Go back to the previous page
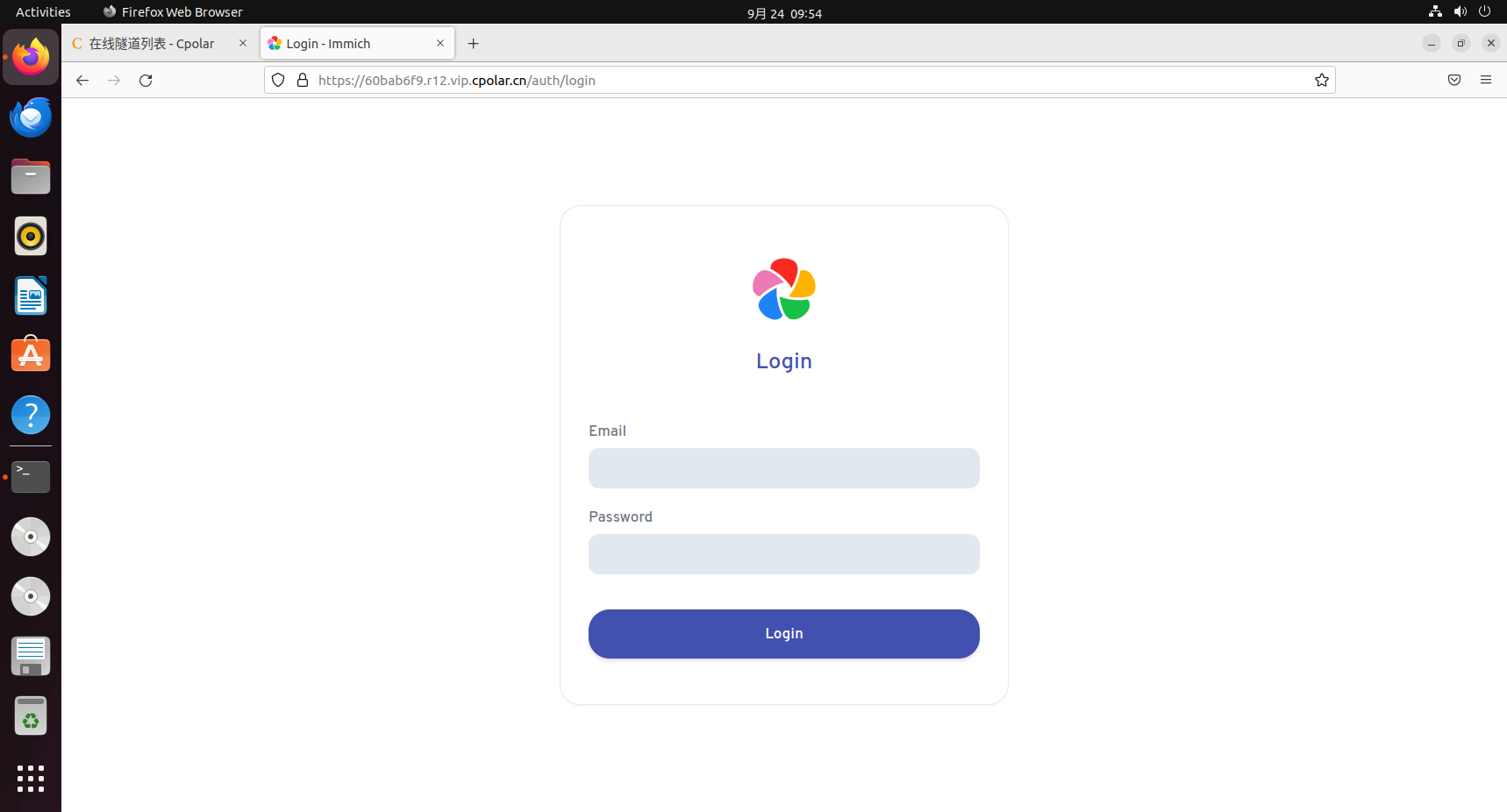Viewport: 1507px width, 812px height. (82, 80)
